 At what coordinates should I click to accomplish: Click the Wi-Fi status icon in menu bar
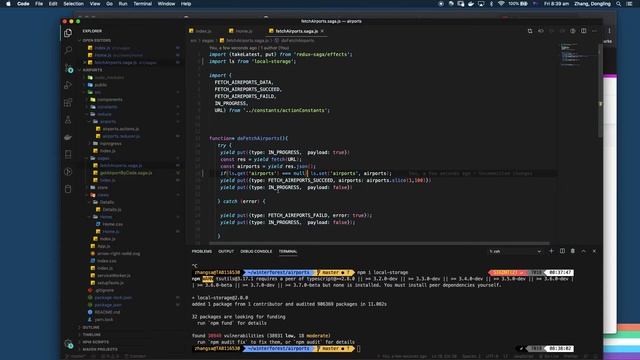tap(501, 4)
